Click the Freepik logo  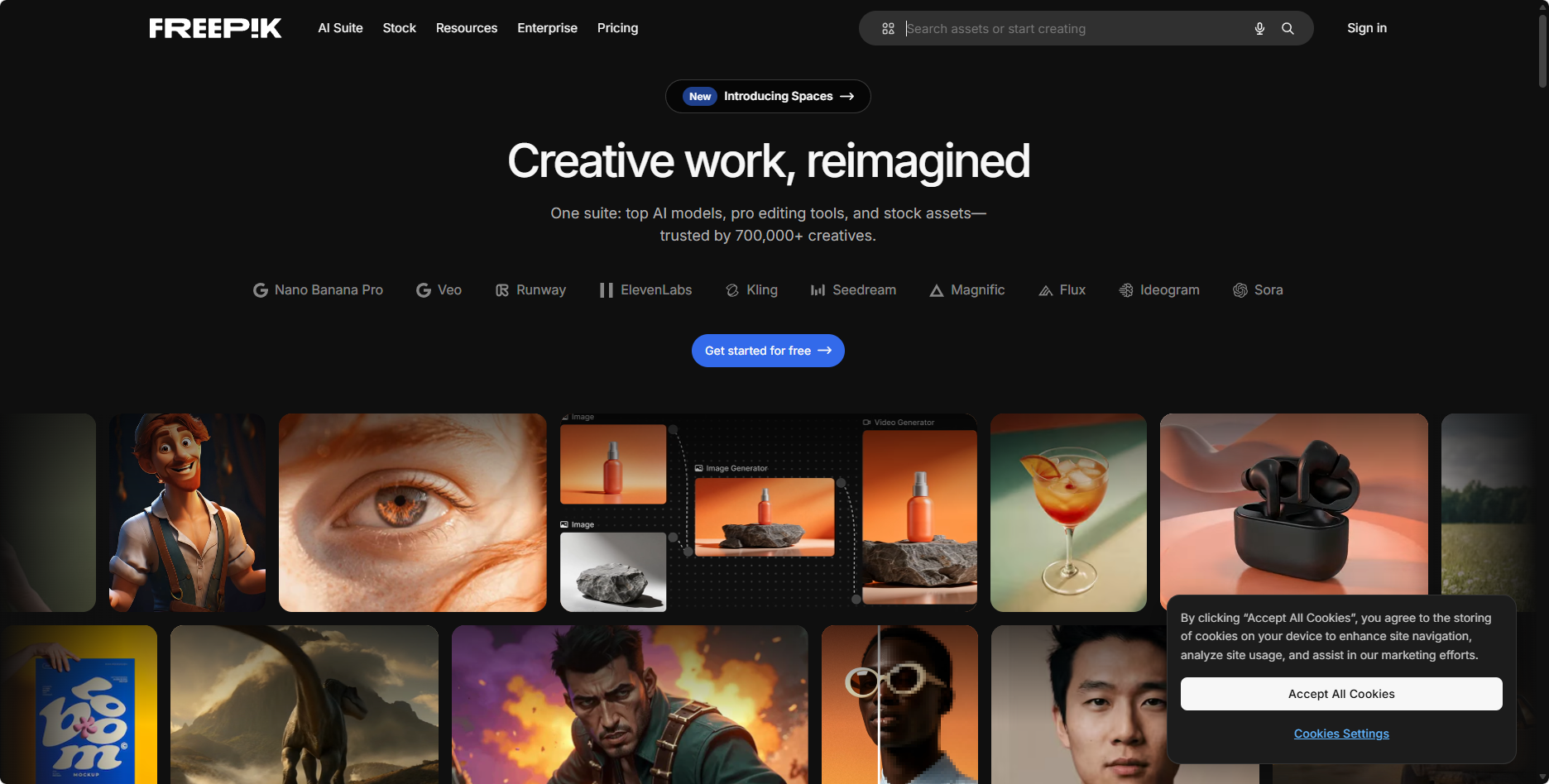[x=215, y=28]
